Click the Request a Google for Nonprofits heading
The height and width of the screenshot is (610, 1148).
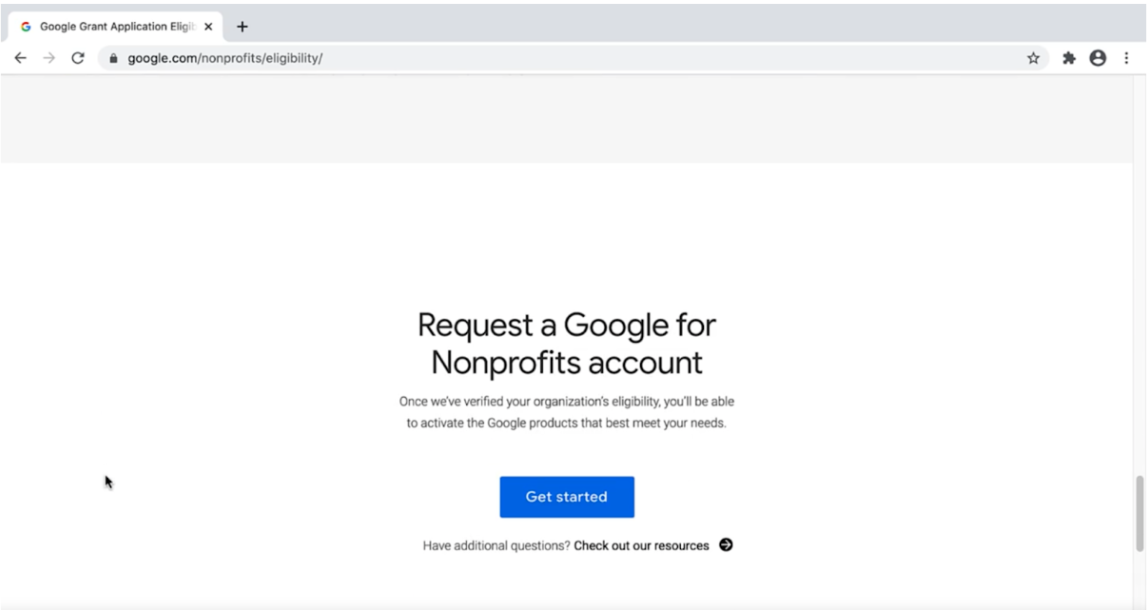(566, 343)
